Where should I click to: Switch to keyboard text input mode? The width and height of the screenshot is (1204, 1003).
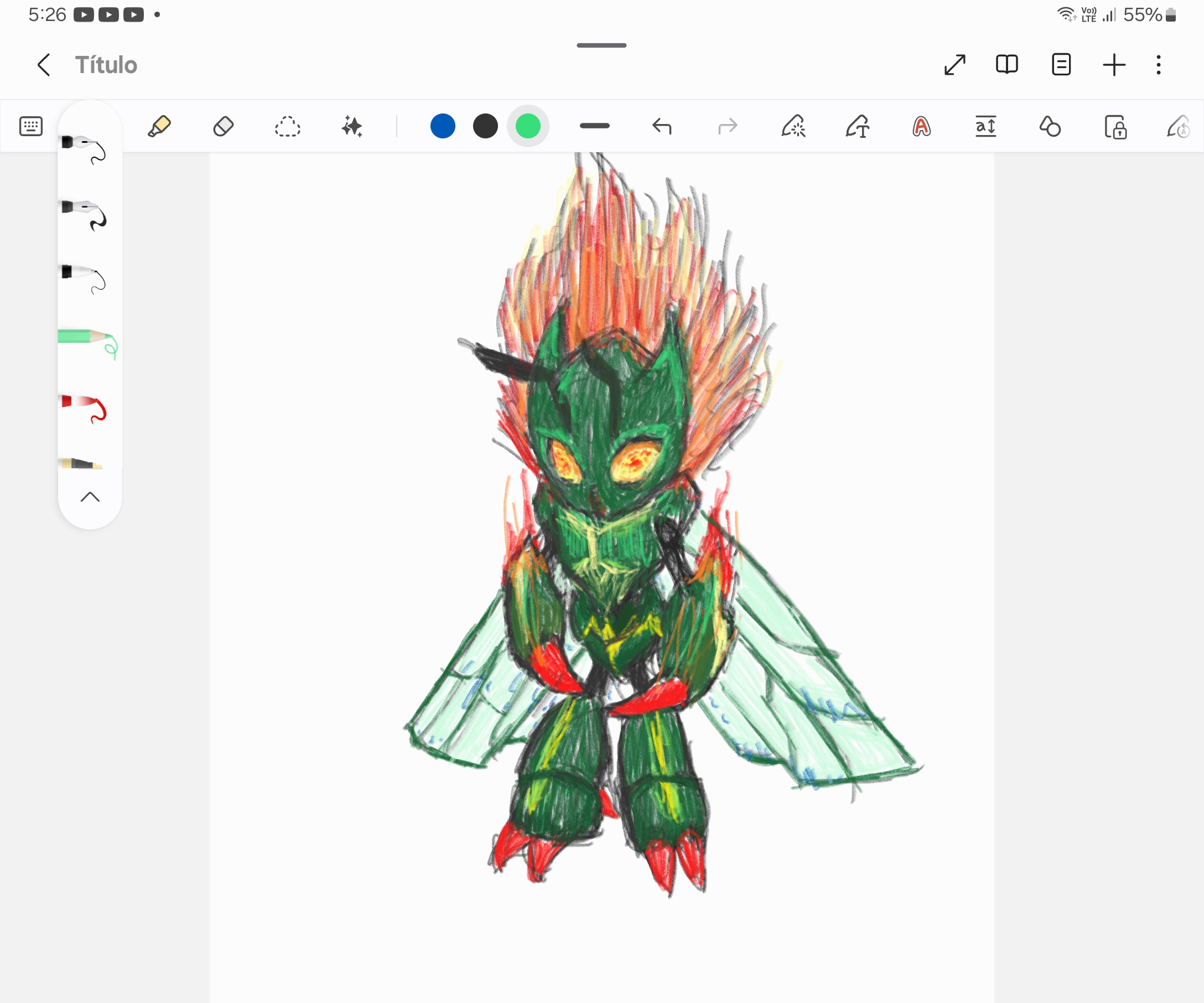pos(31,126)
